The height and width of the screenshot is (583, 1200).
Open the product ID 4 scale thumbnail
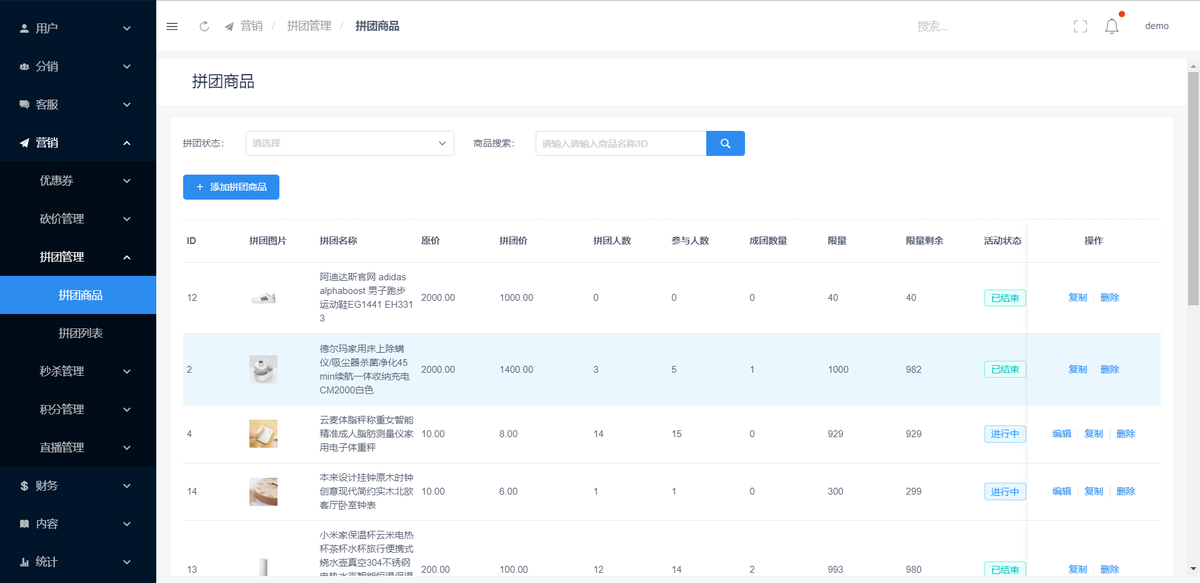click(263, 434)
